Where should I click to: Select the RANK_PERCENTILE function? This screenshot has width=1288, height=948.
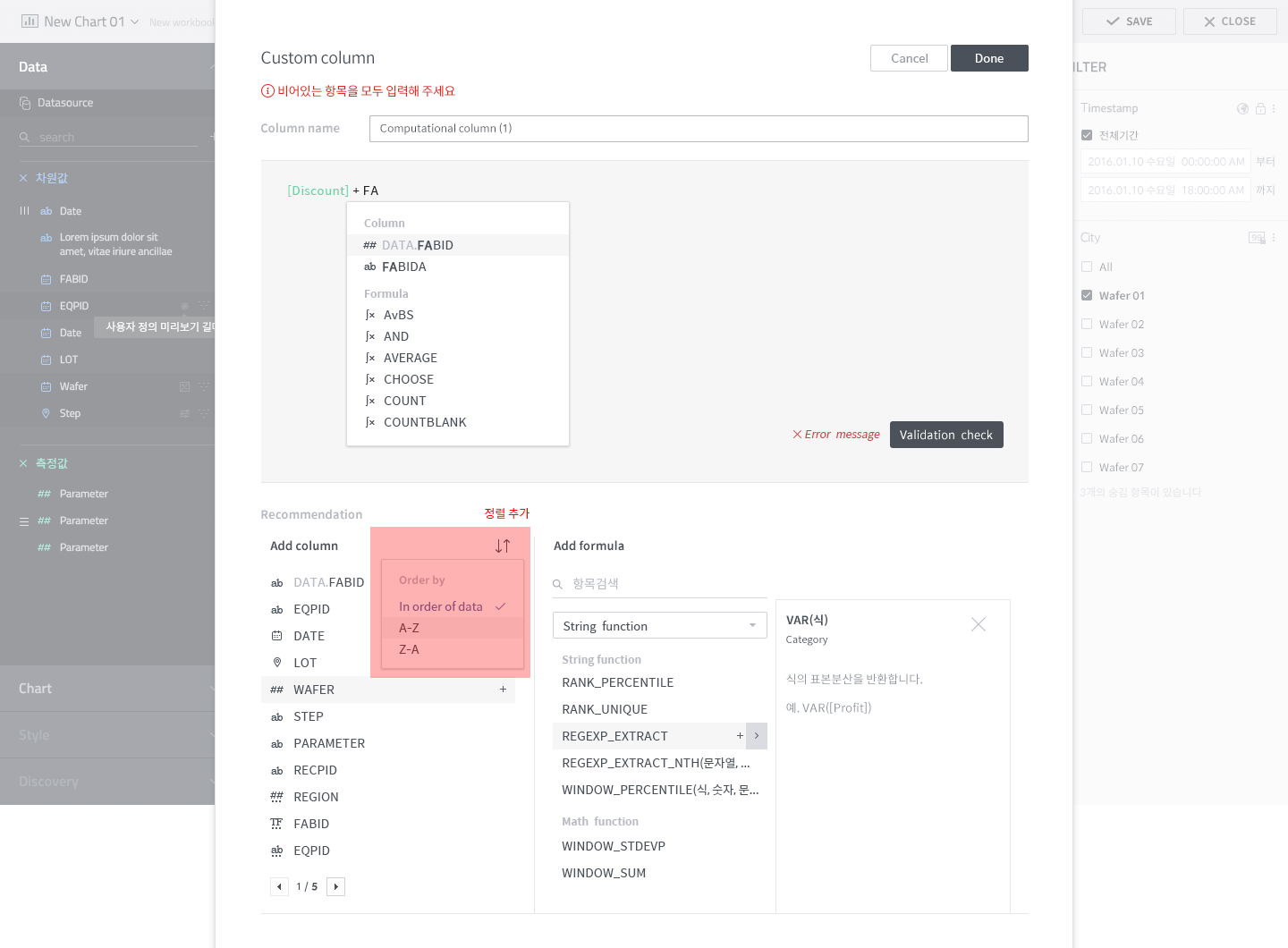660,682
